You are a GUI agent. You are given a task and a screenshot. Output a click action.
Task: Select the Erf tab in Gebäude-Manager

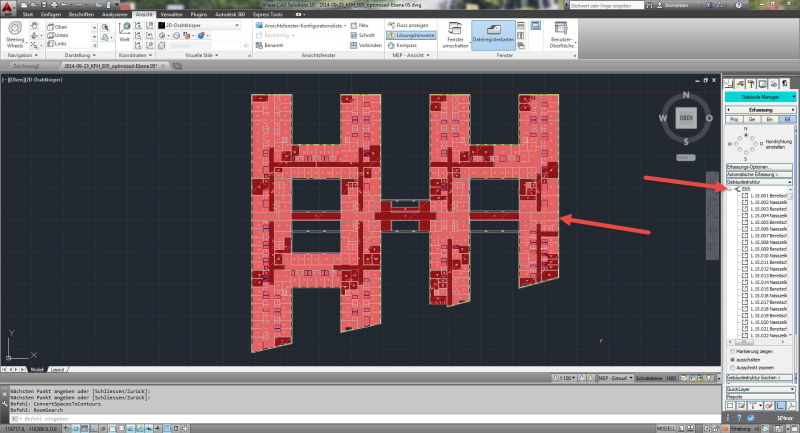tap(787, 119)
